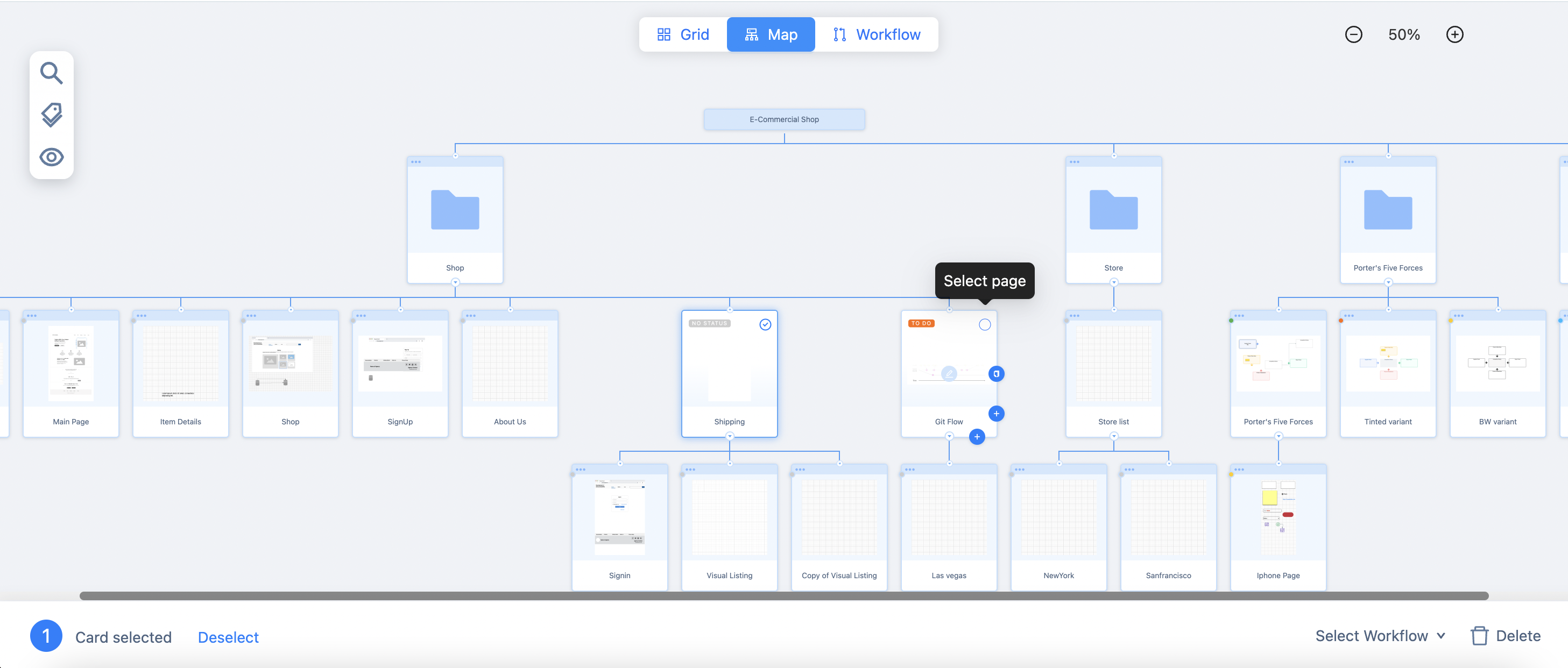Add child page below Git Flow

click(x=976, y=437)
